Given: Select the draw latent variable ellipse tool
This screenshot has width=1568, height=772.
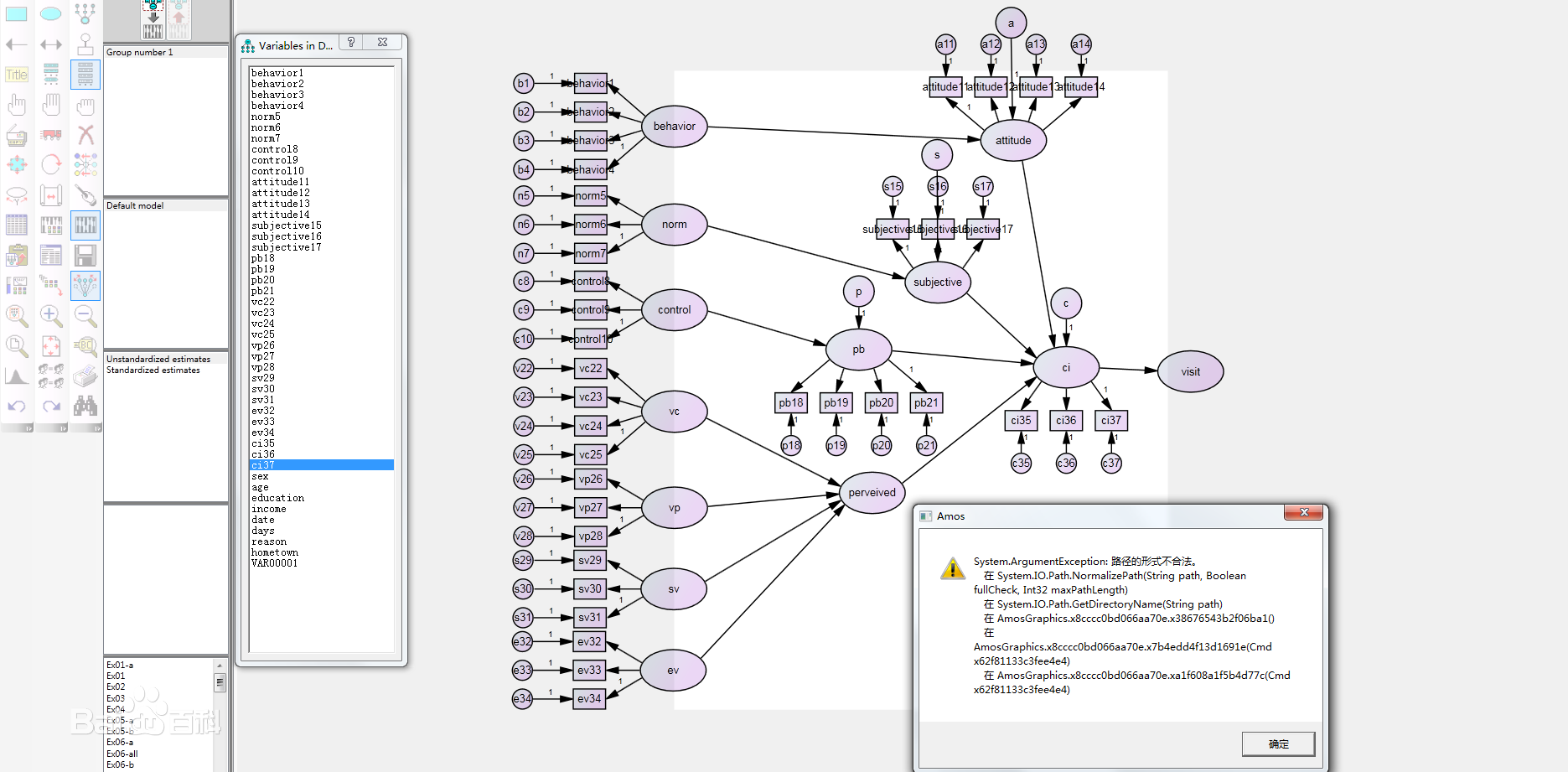Looking at the screenshot, I should tap(51, 13).
